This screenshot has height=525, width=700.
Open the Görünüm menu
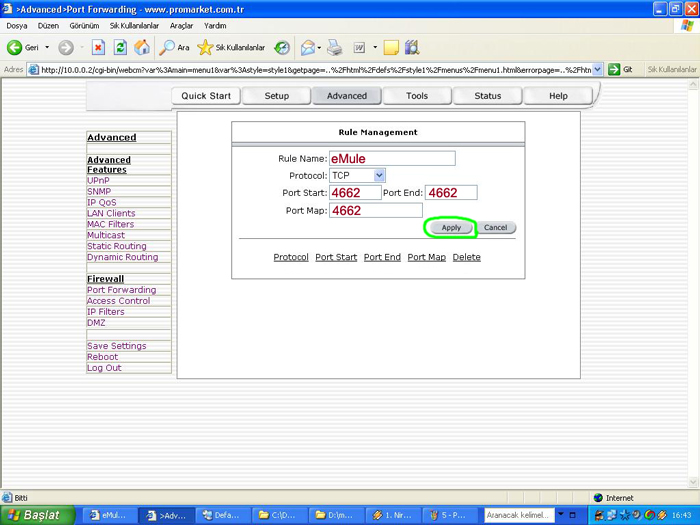[x=84, y=26]
